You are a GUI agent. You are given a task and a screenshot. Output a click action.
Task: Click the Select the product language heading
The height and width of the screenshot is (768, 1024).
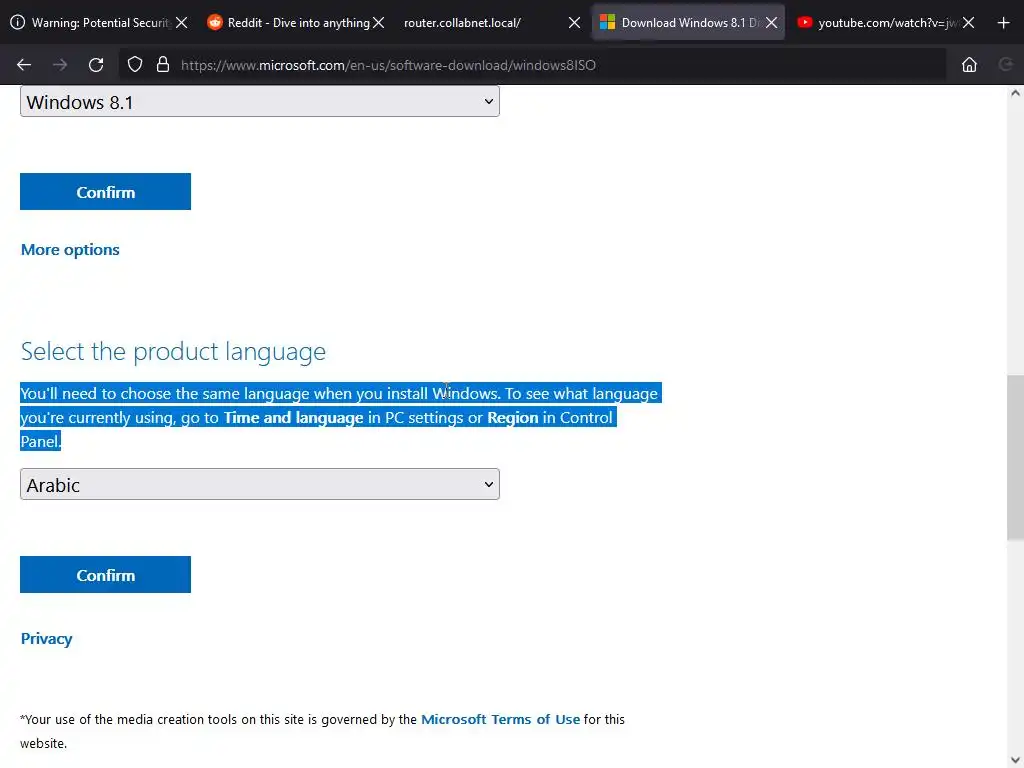(173, 351)
